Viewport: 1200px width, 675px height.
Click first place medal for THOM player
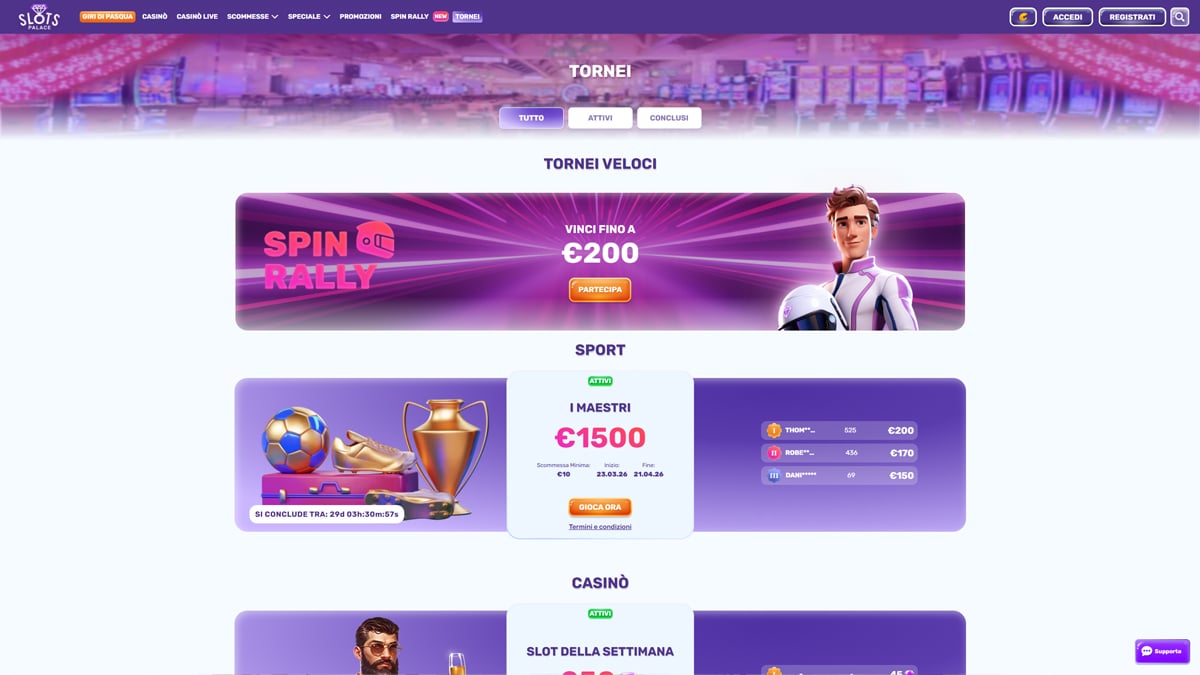pos(773,430)
